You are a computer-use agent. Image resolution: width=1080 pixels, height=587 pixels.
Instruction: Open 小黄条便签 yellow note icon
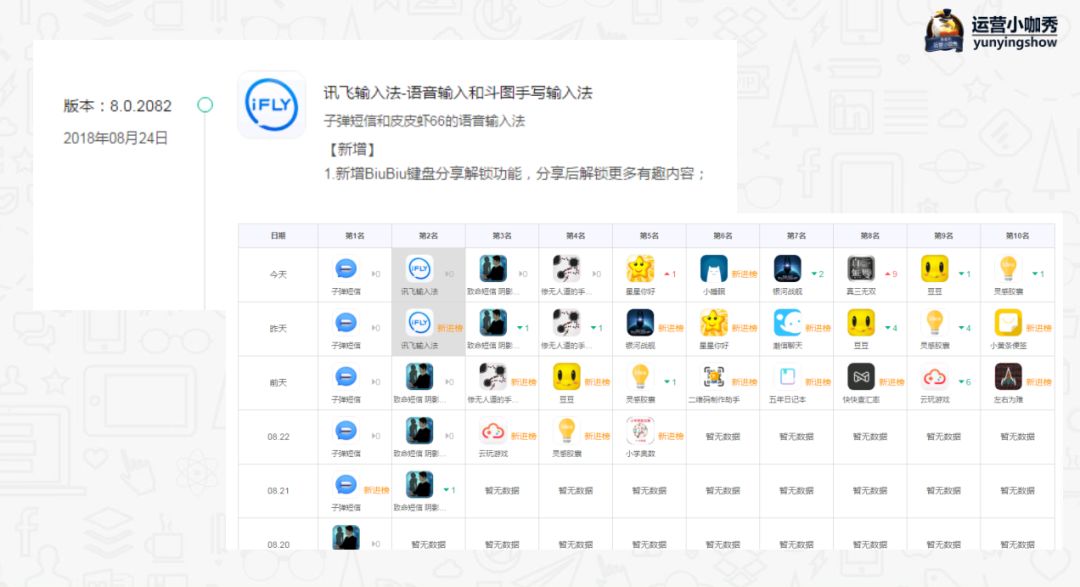[1008, 322]
